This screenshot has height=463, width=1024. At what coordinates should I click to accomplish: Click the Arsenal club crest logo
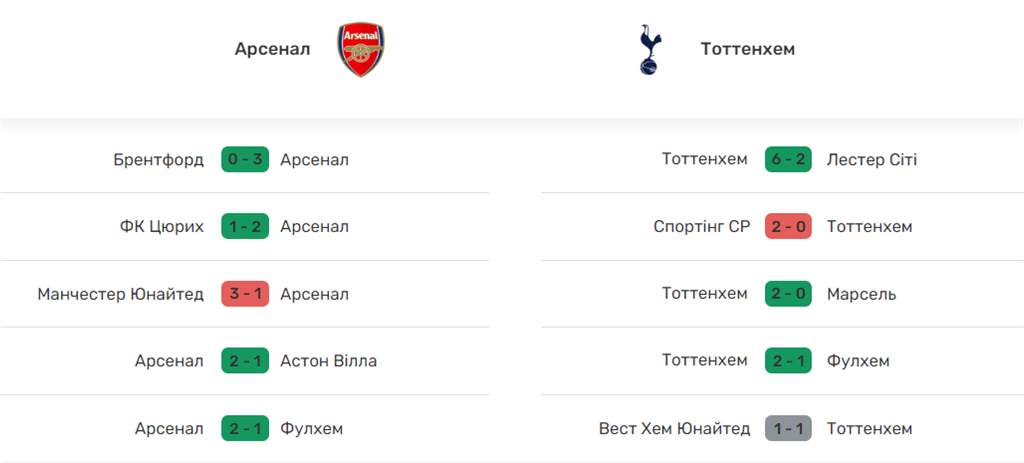pos(362,49)
